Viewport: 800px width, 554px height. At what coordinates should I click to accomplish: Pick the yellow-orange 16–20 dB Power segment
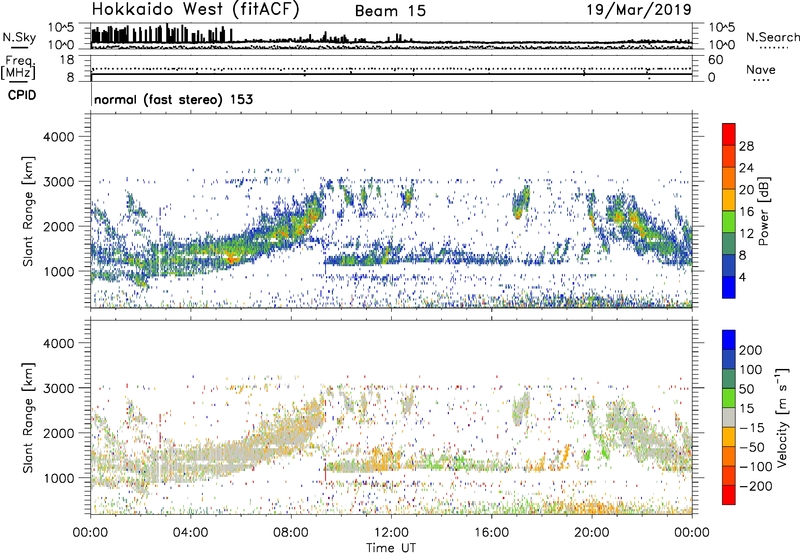729,200
